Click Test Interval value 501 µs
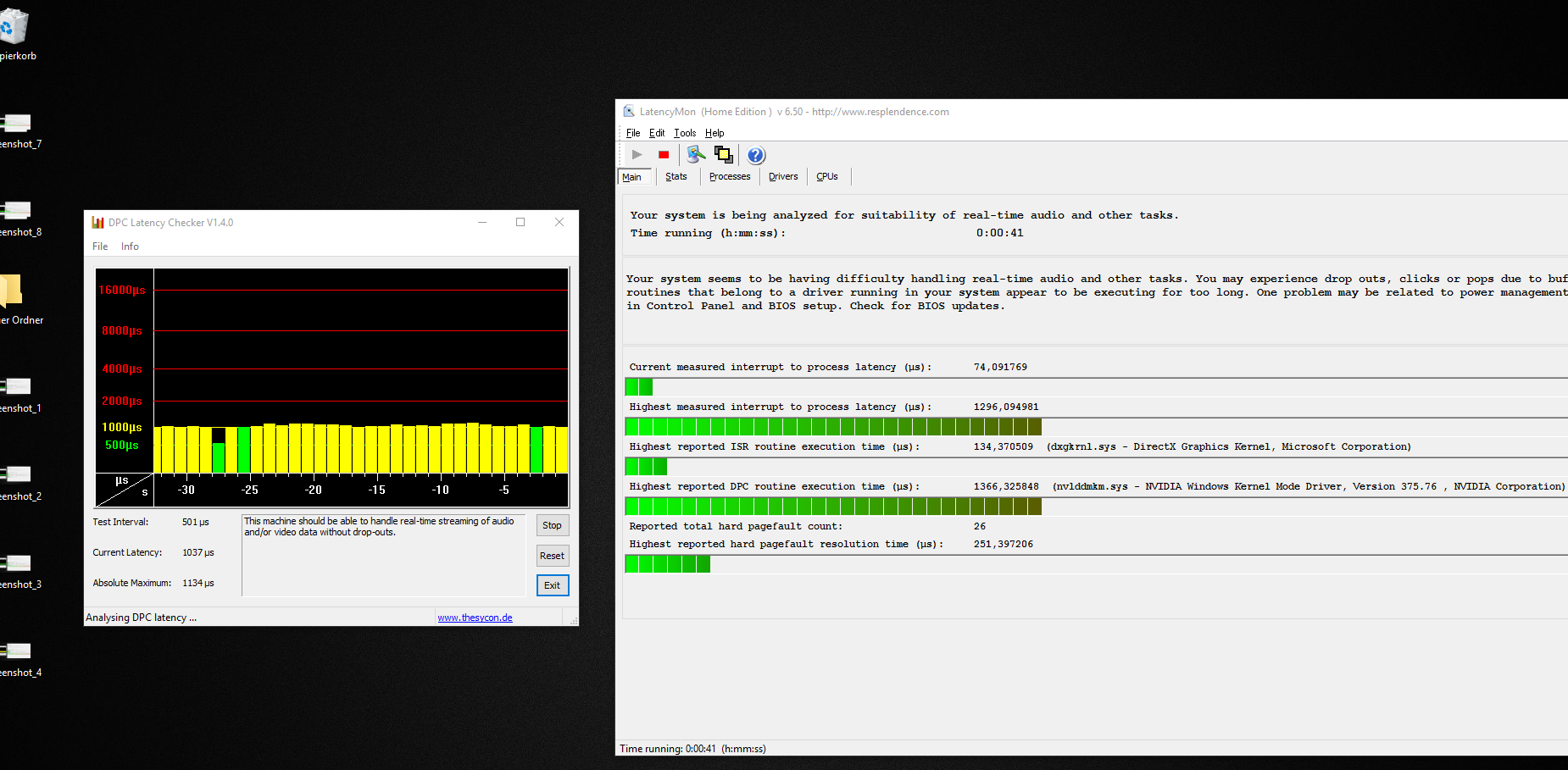The height and width of the screenshot is (770, 1568). pos(196,522)
